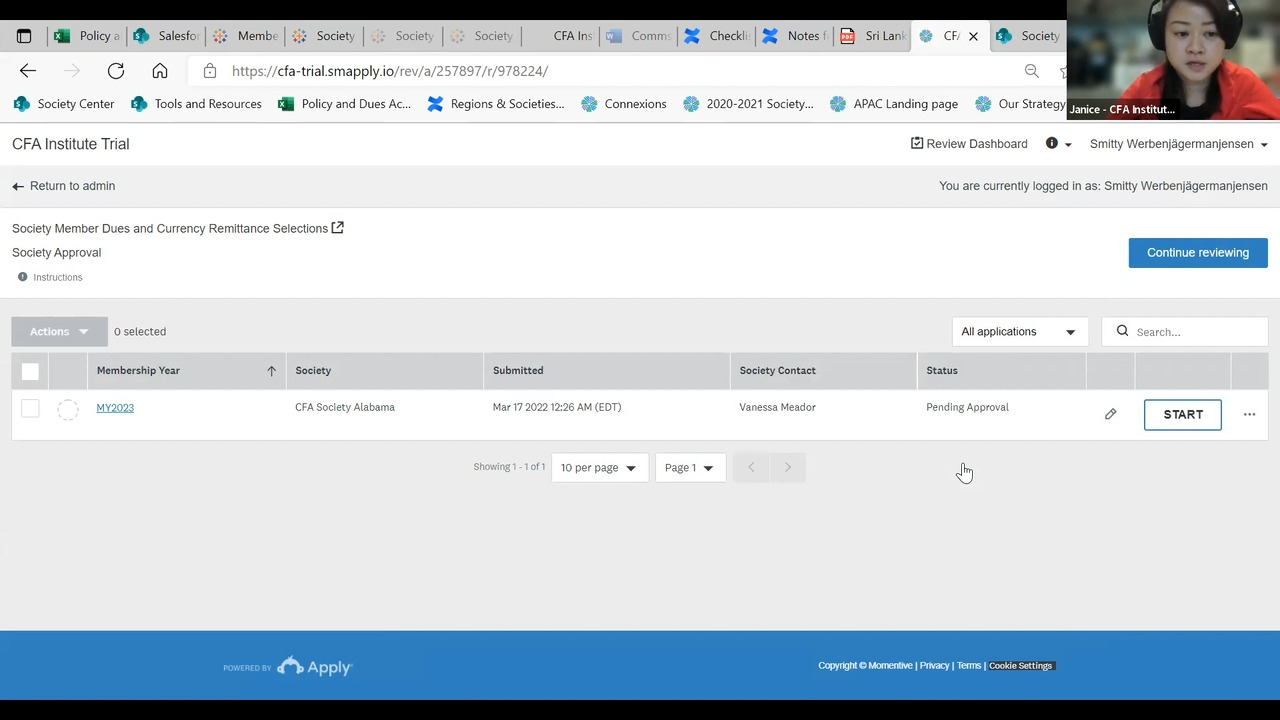Click the browser forward arrow

[72, 71]
